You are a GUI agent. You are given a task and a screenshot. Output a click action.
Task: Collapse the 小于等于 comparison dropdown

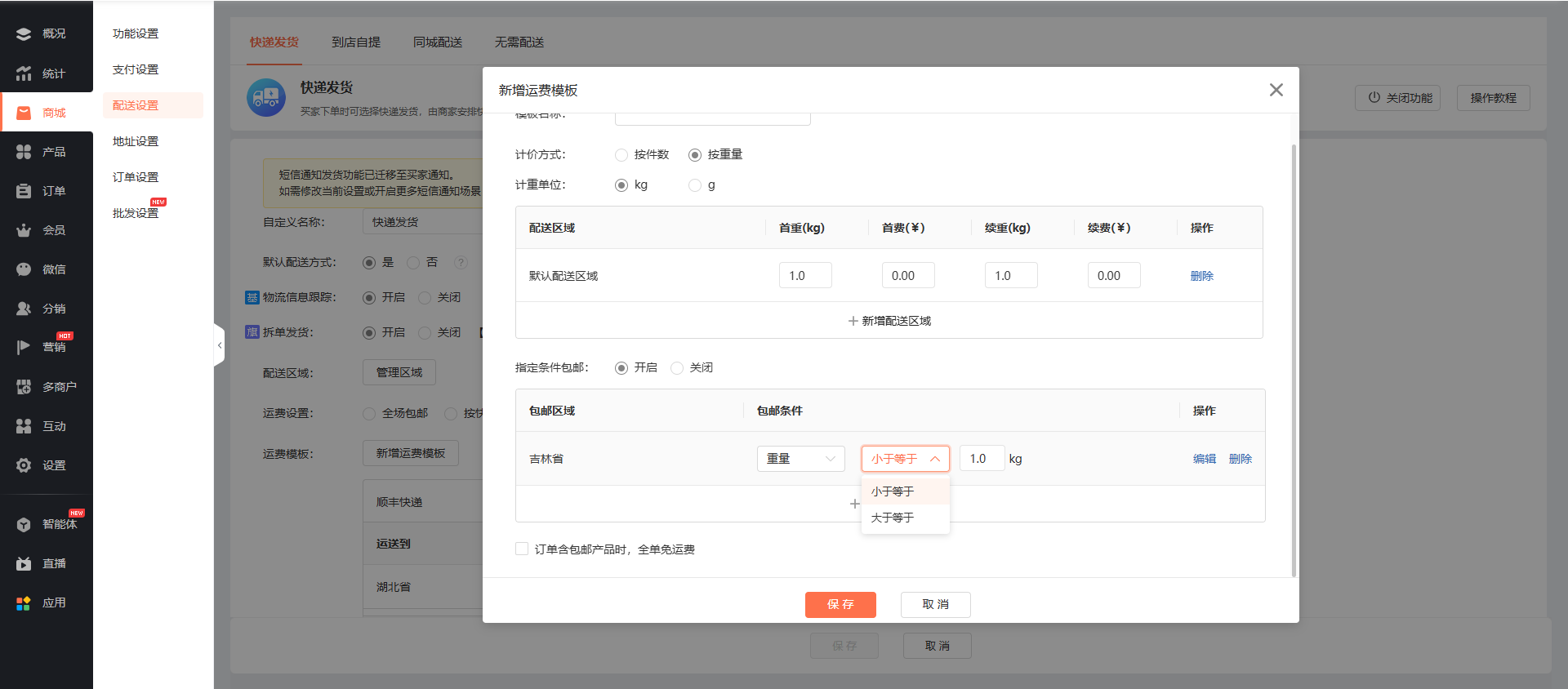point(905,459)
